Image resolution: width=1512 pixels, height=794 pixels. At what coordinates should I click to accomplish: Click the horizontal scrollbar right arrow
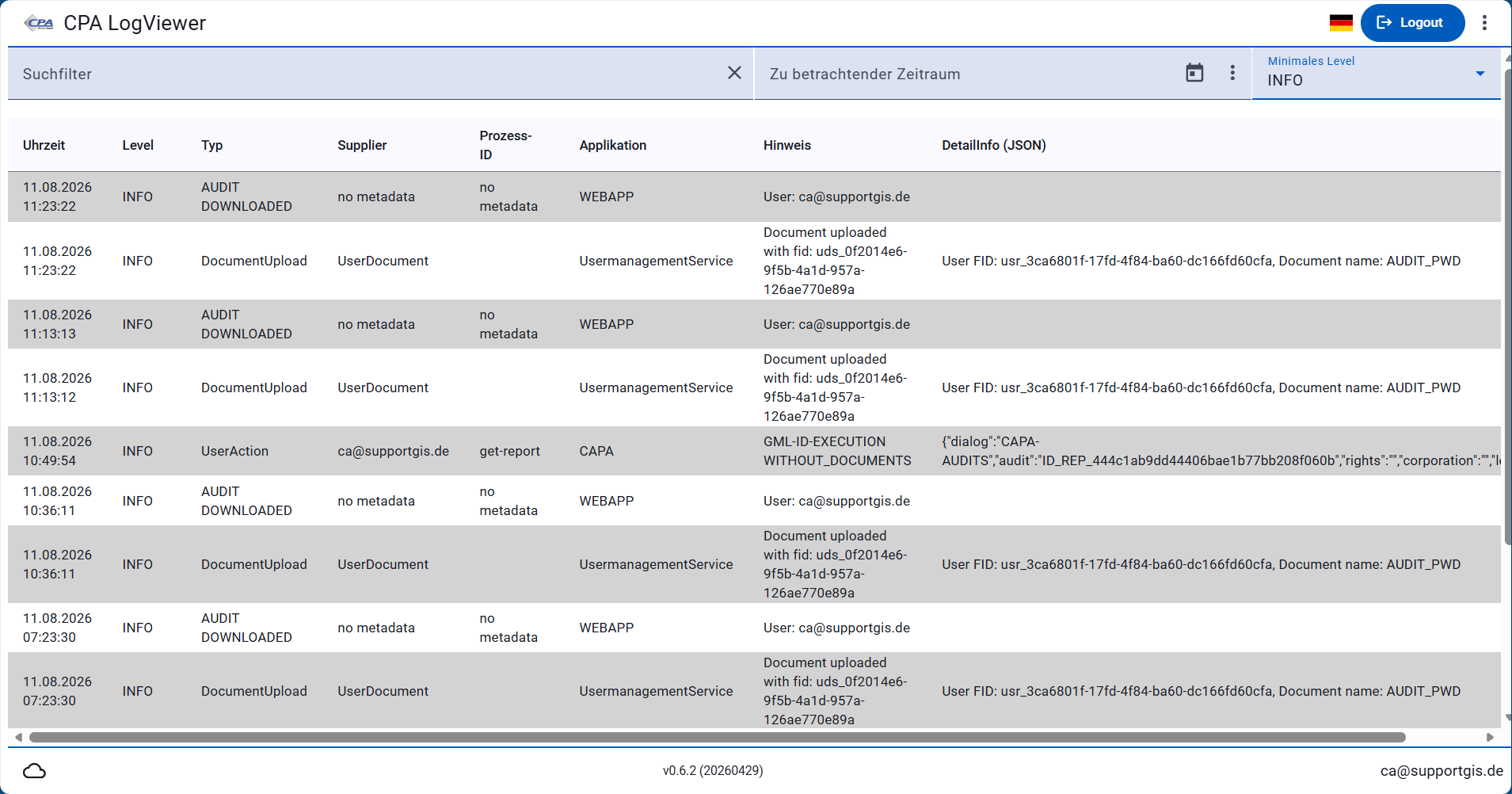(1490, 737)
